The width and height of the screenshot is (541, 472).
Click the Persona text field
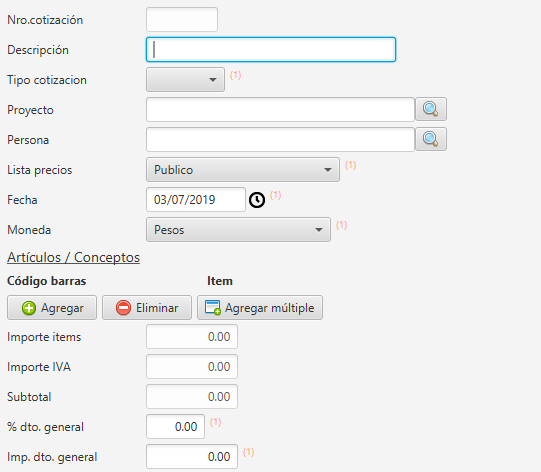pyautogui.click(x=280, y=140)
